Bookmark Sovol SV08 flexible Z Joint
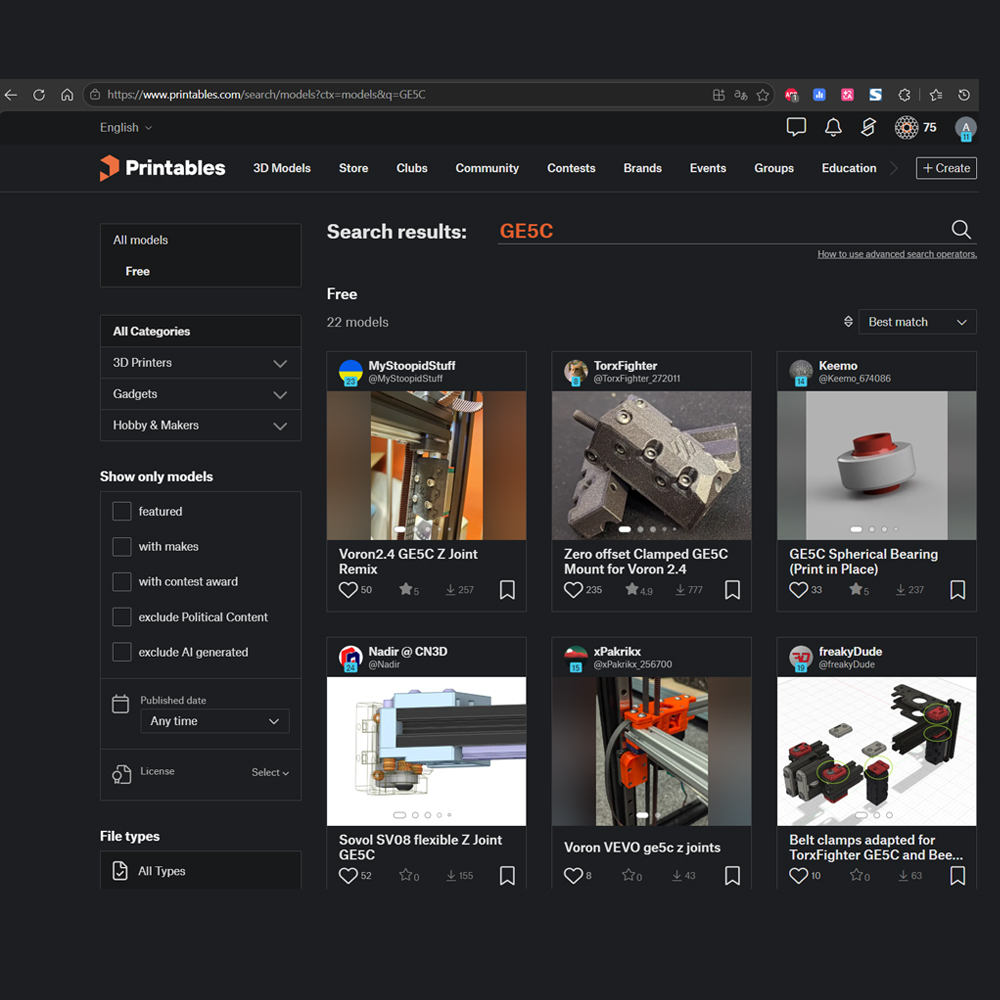 tap(507, 876)
